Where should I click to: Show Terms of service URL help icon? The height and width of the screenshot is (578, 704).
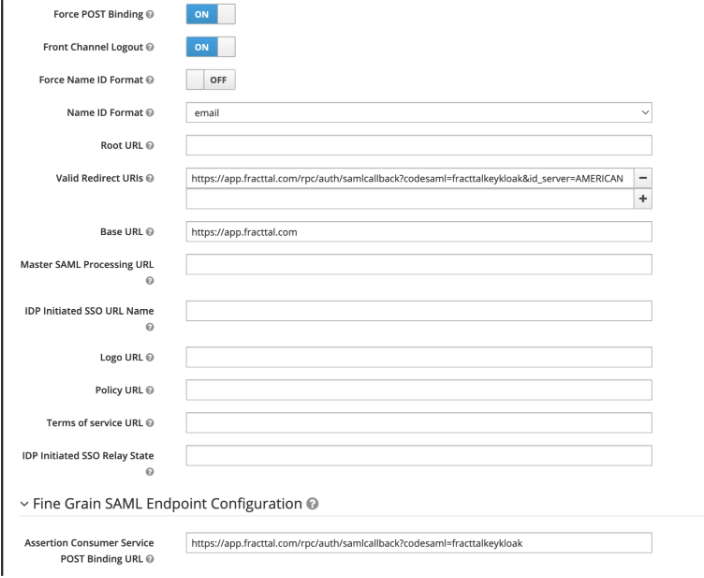pyautogui.click(x=150, y=423)
